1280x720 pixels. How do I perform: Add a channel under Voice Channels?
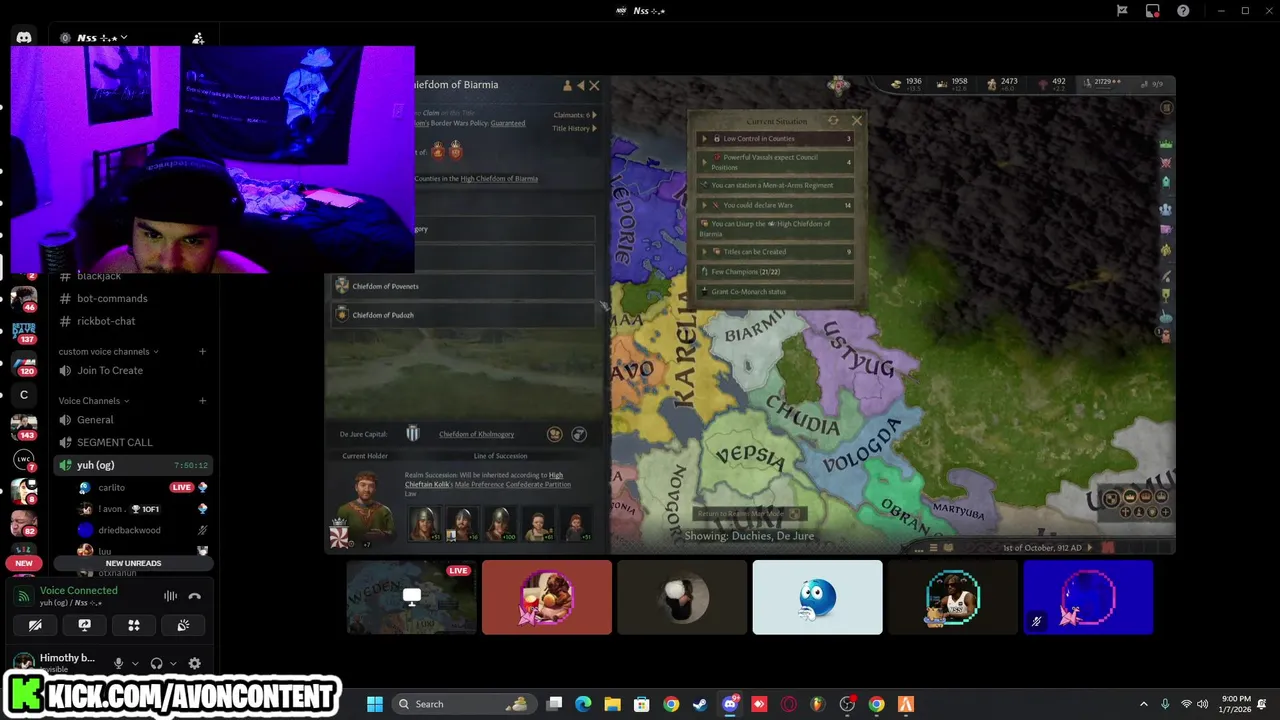click(202, 401)
